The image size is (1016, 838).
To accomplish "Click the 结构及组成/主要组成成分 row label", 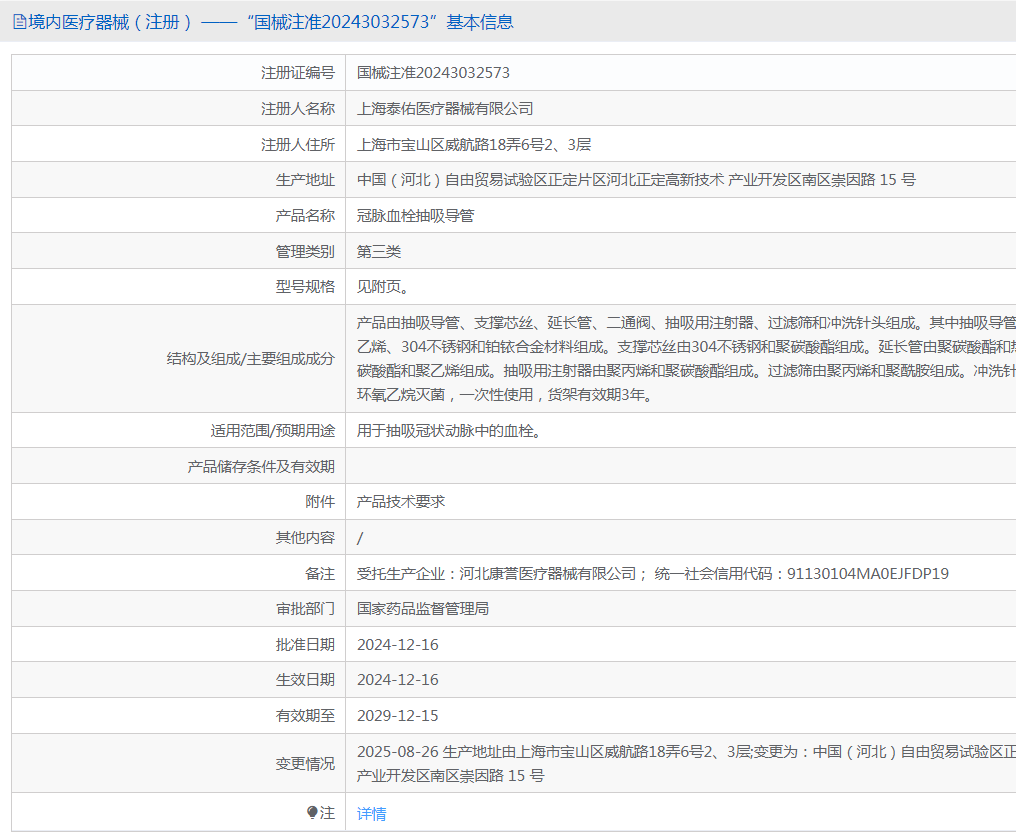I will click(x=251, y=358).
